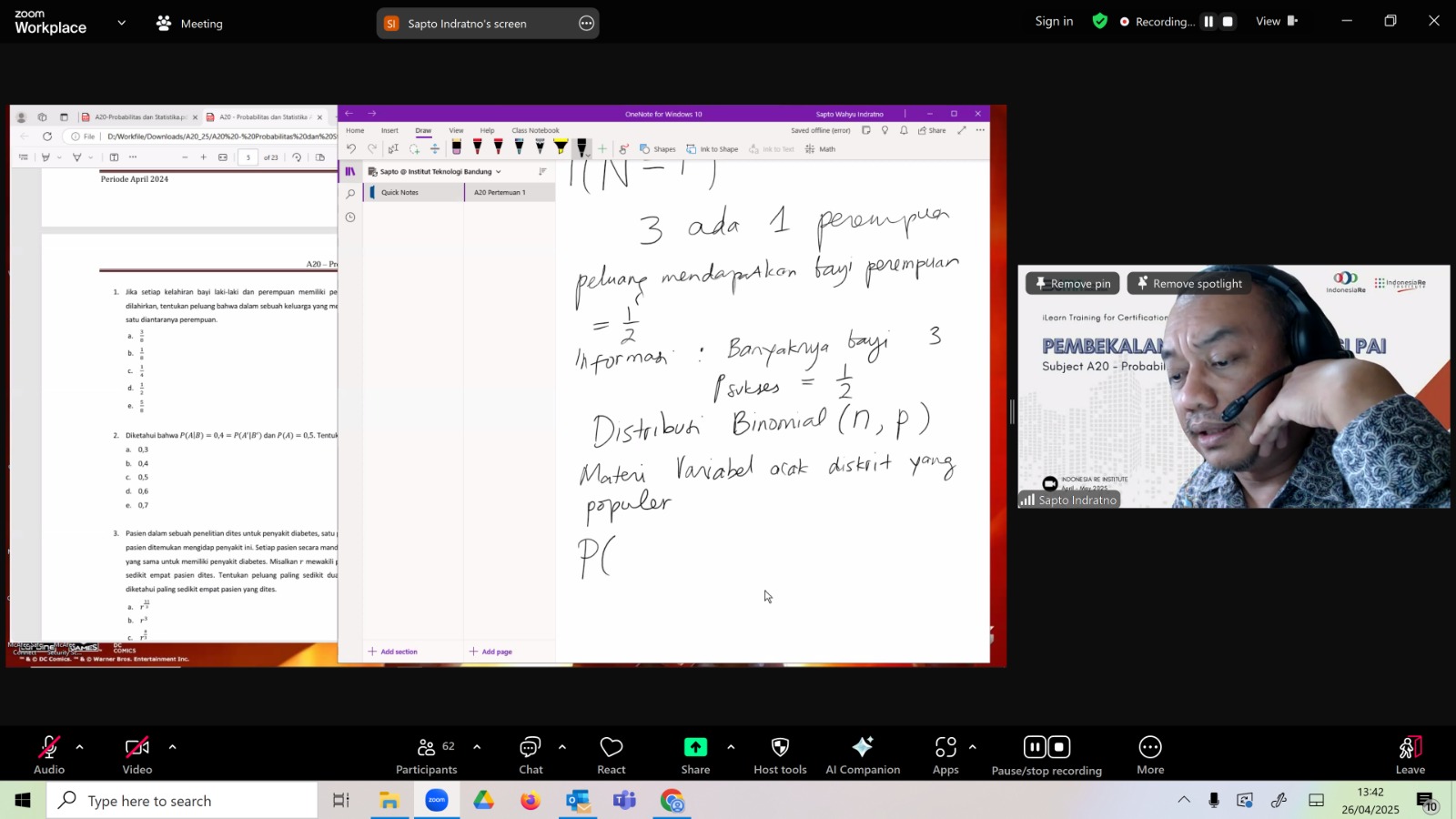Leave the meeting
The height and width of the screenshot is (819, 1456).
click(x=1410, y=756)
